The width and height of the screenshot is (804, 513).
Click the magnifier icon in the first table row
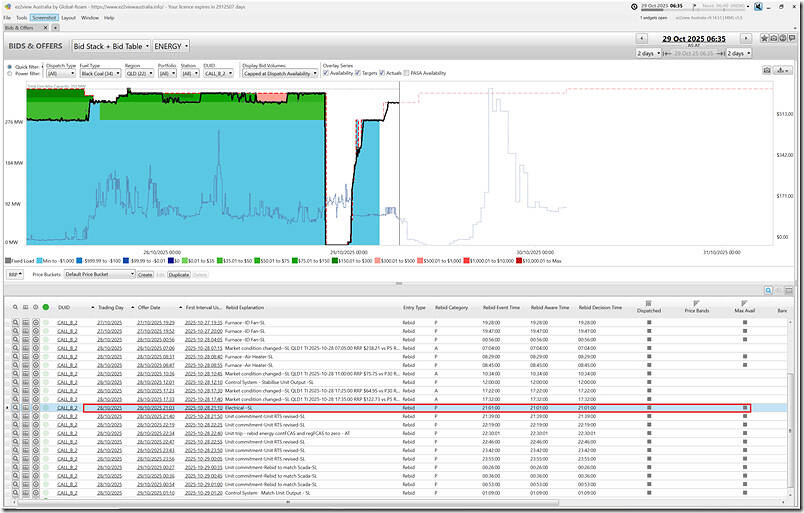tap(17, 323)
